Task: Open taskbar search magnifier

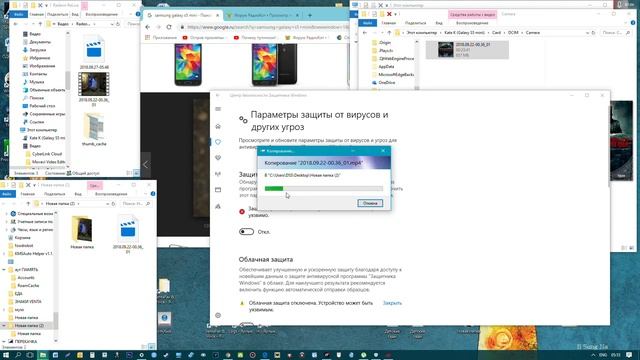Action: (x=18, y=355)
